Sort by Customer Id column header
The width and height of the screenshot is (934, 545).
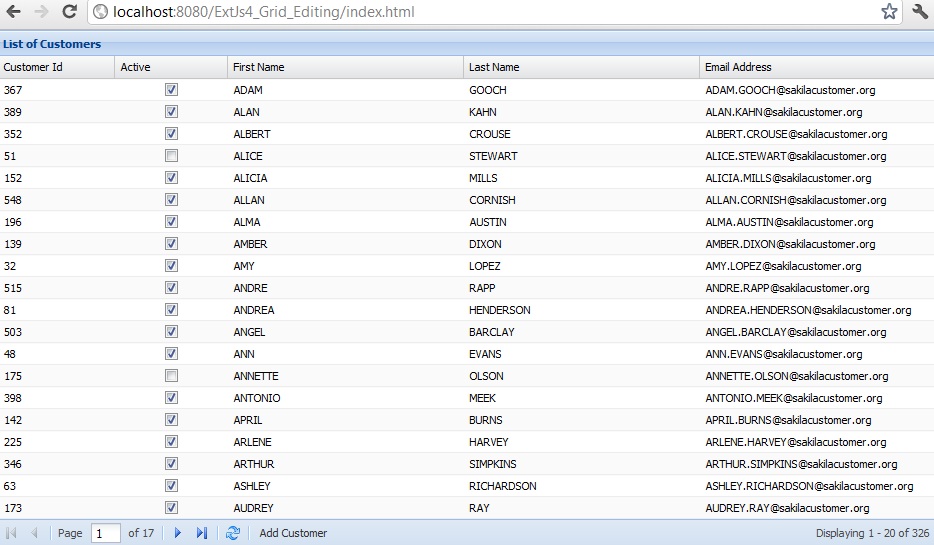click(x=57, y=67)
